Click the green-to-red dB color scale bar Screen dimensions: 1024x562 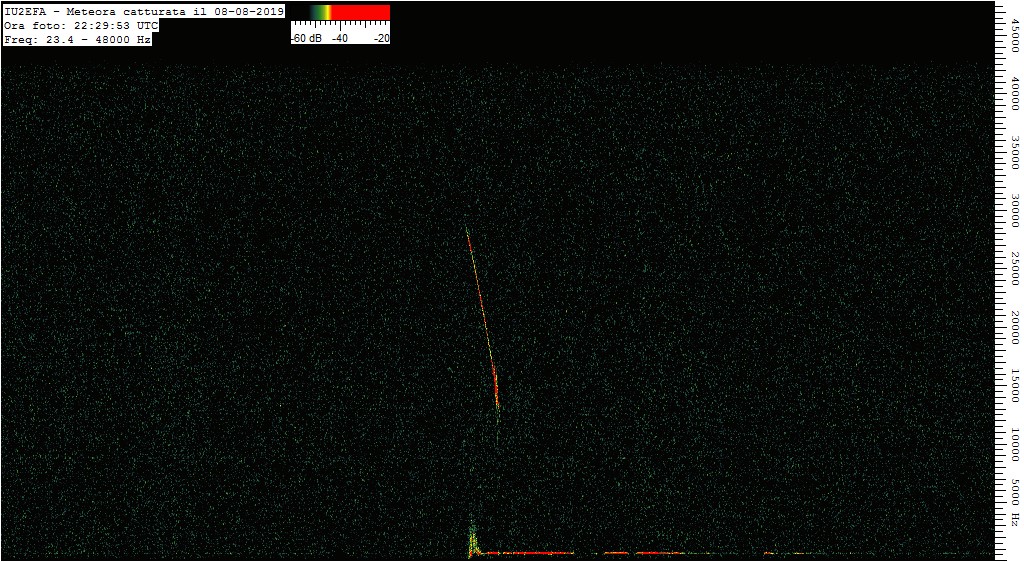340,12
